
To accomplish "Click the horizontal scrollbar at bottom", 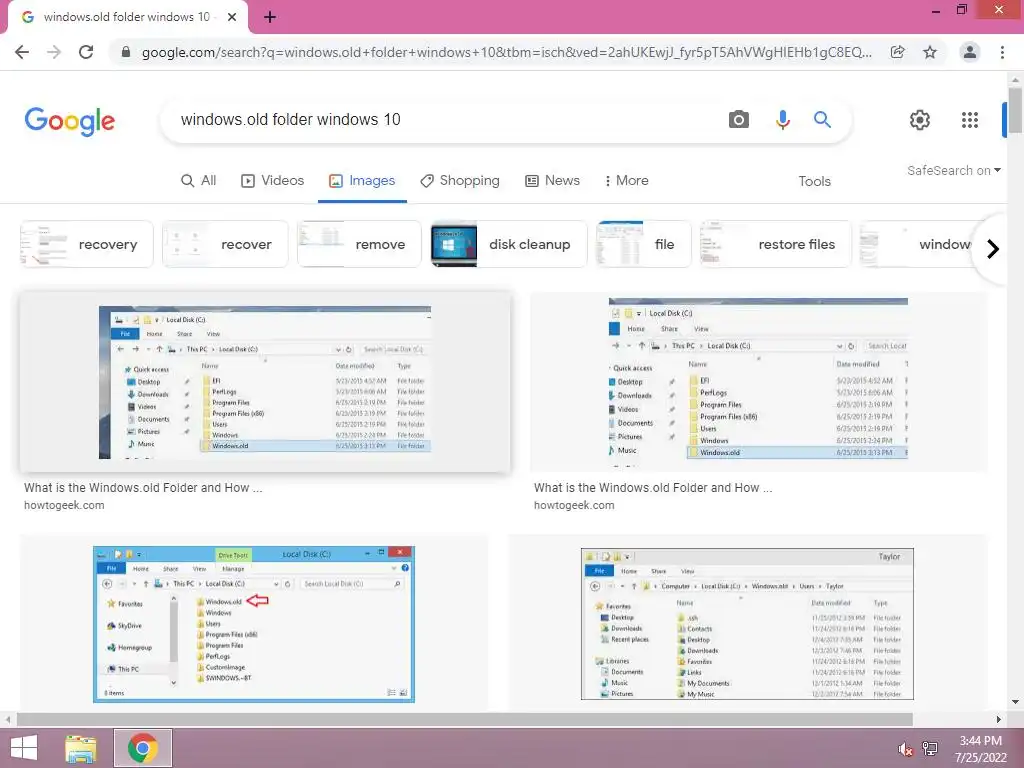I will coord(464,720).
